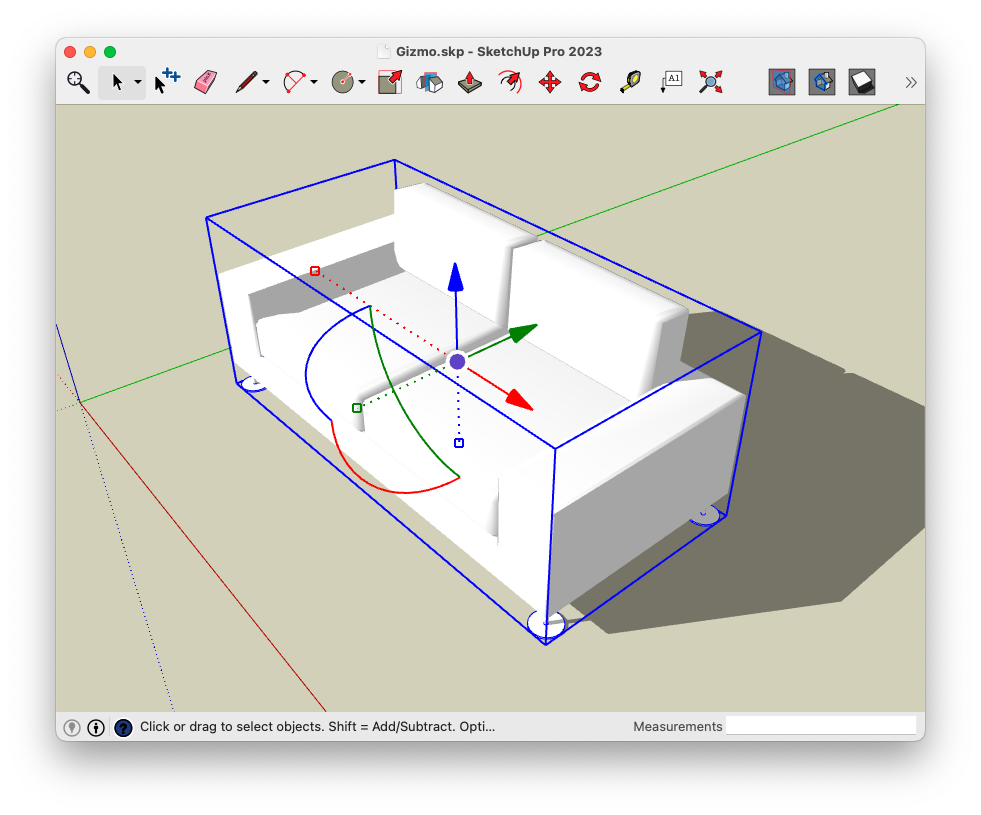Toggle the X-ray style view icon
The height and width of the screenshot is (815, 981).
[x=782, y=82]
